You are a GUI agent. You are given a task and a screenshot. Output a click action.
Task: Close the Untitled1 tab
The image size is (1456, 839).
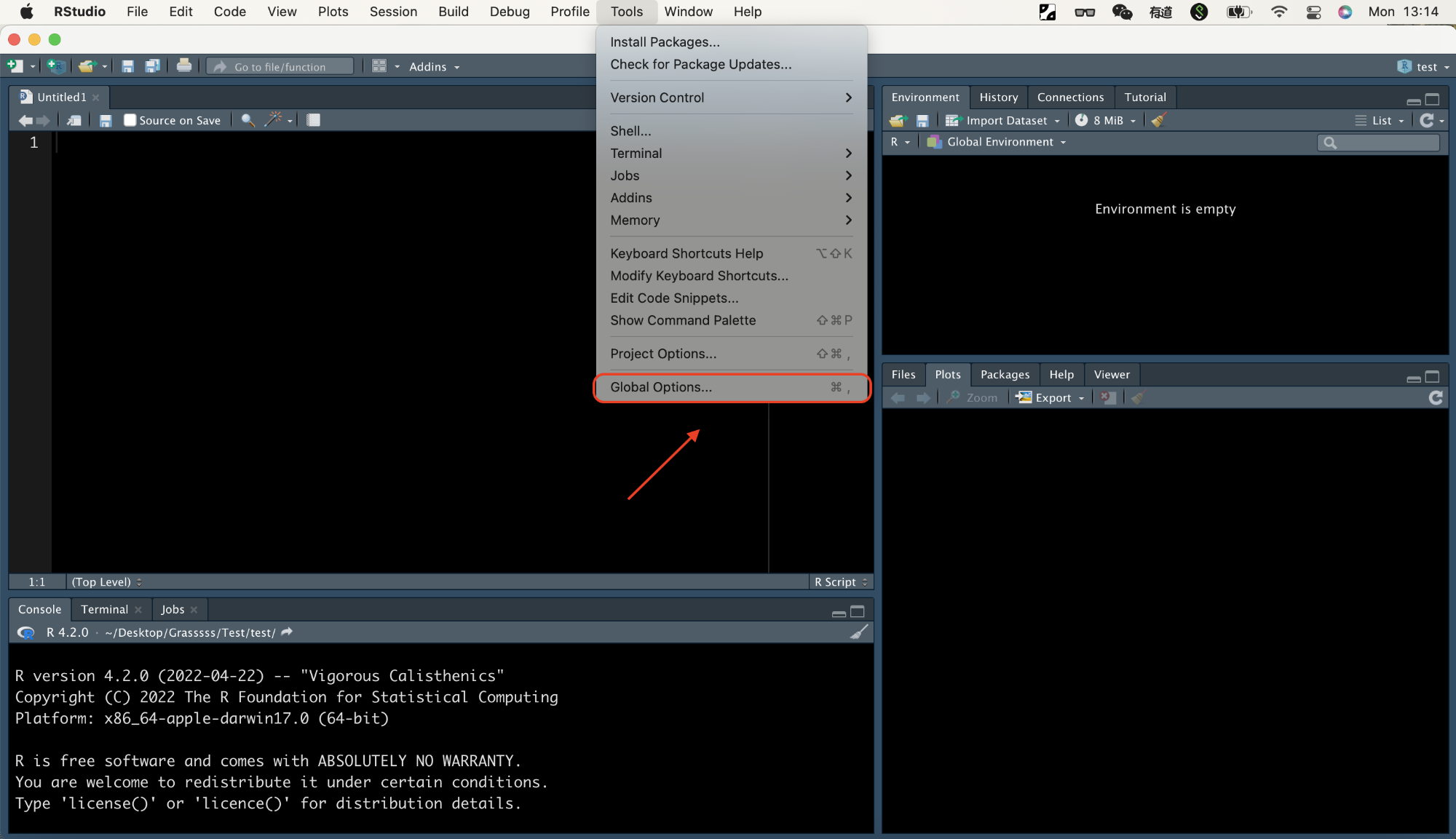(96, 98)
